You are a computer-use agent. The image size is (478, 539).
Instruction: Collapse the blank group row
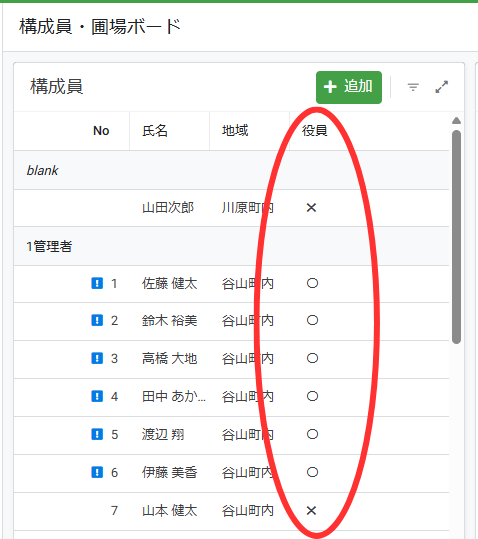click(x=231, y=170)
